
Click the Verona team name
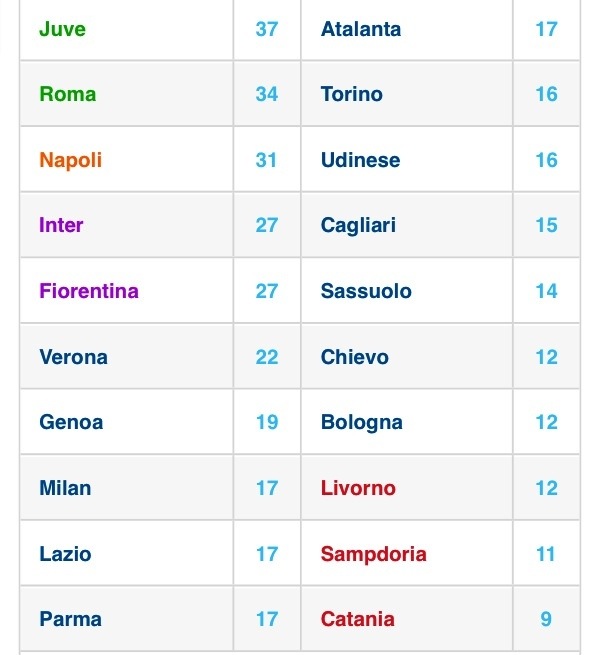click(x=73, y=357)
